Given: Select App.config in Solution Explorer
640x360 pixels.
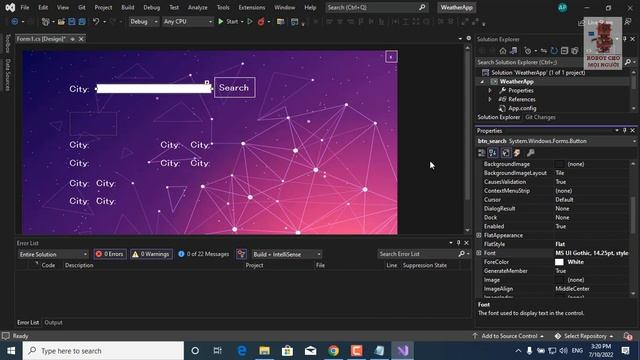Looking at the screenshot, I should click(522, 108).
